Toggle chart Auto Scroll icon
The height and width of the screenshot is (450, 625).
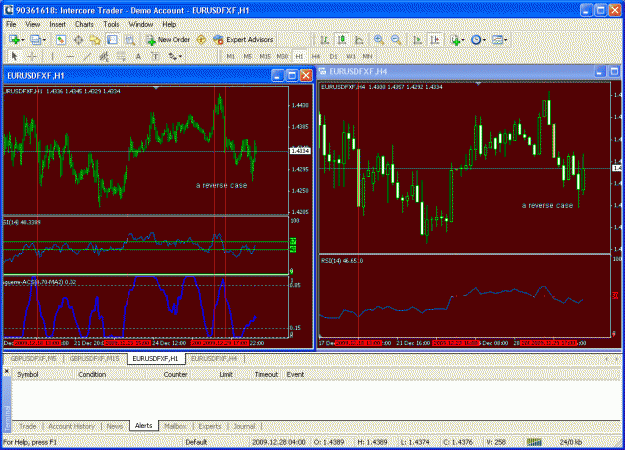[417, 40]
